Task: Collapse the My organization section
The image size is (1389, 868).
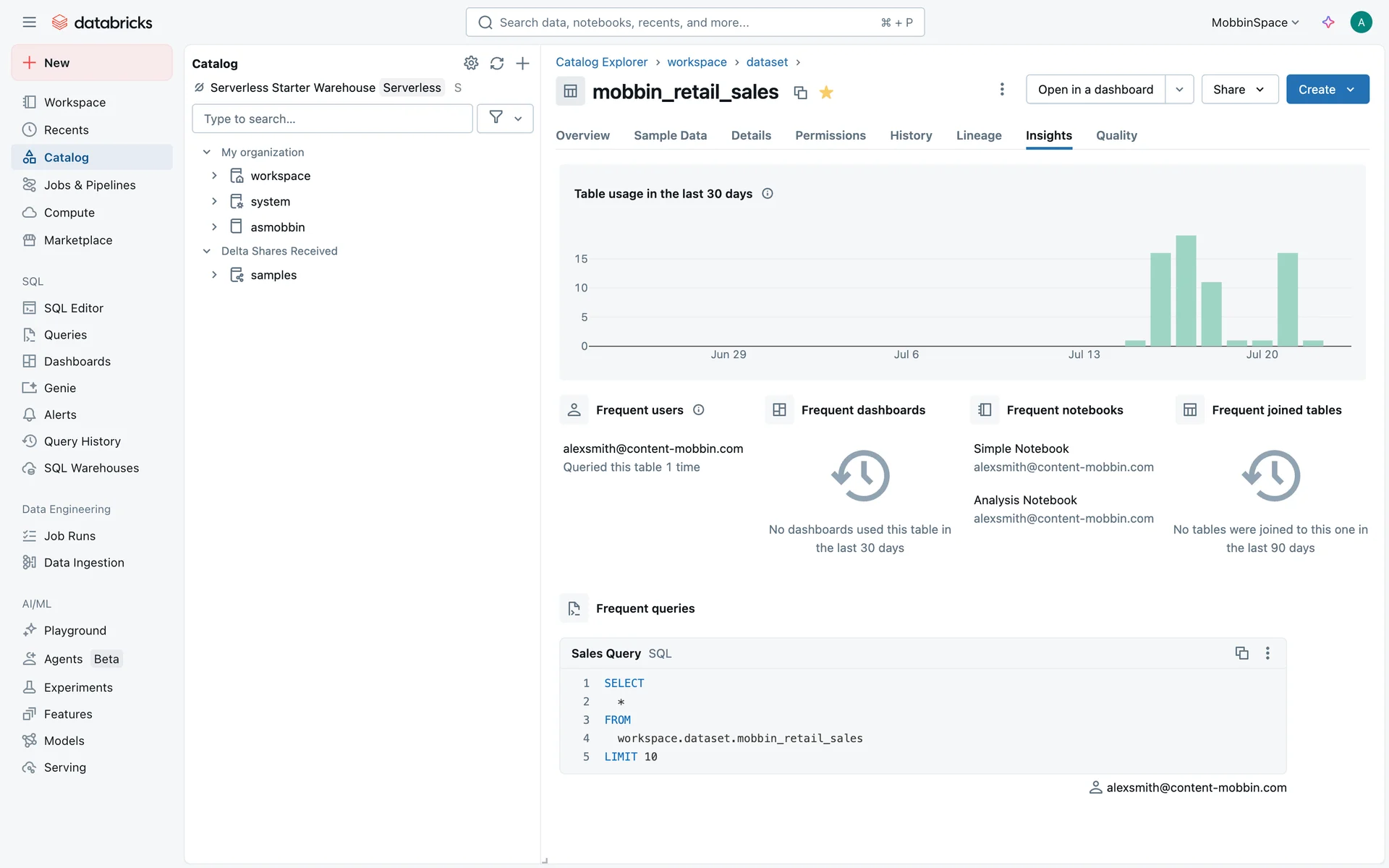Action: 206,152
